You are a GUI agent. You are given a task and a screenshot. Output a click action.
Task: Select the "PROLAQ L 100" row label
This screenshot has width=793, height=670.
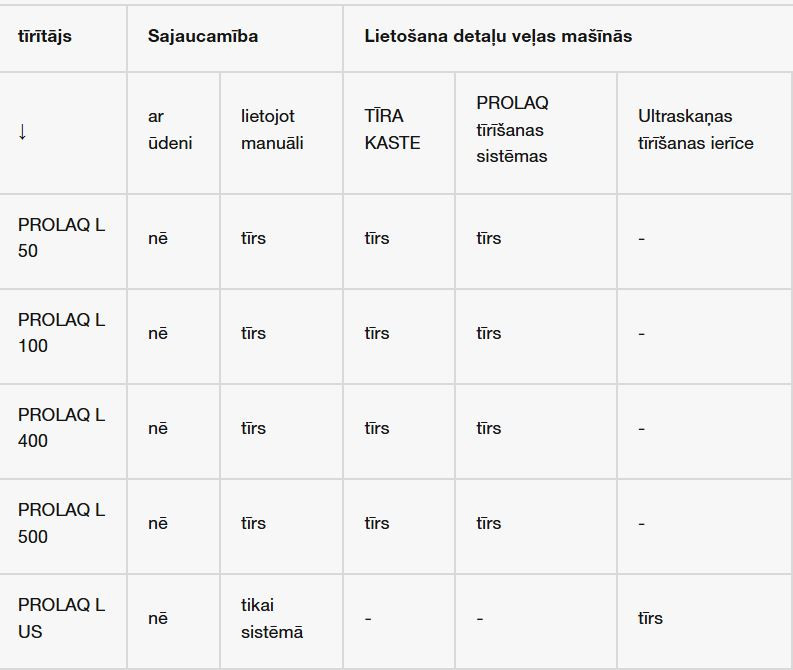tap(61, 333)
